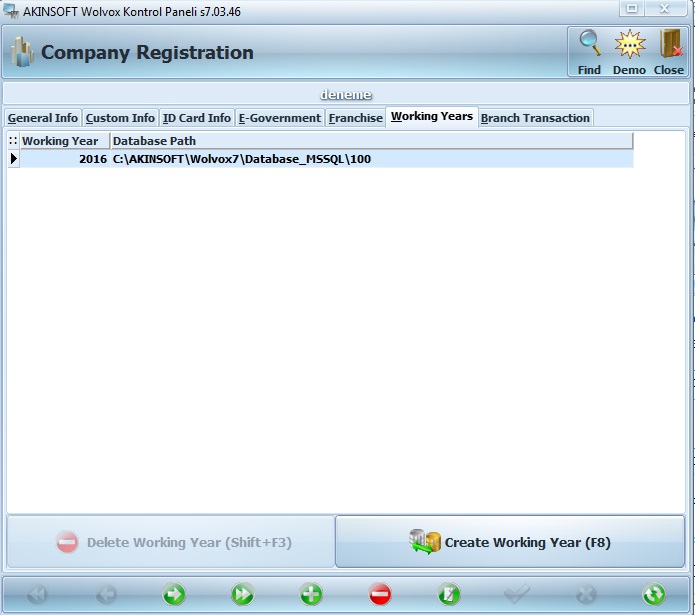Open the E-Government tab
The image size is (695, 615).
coord(280,118)
